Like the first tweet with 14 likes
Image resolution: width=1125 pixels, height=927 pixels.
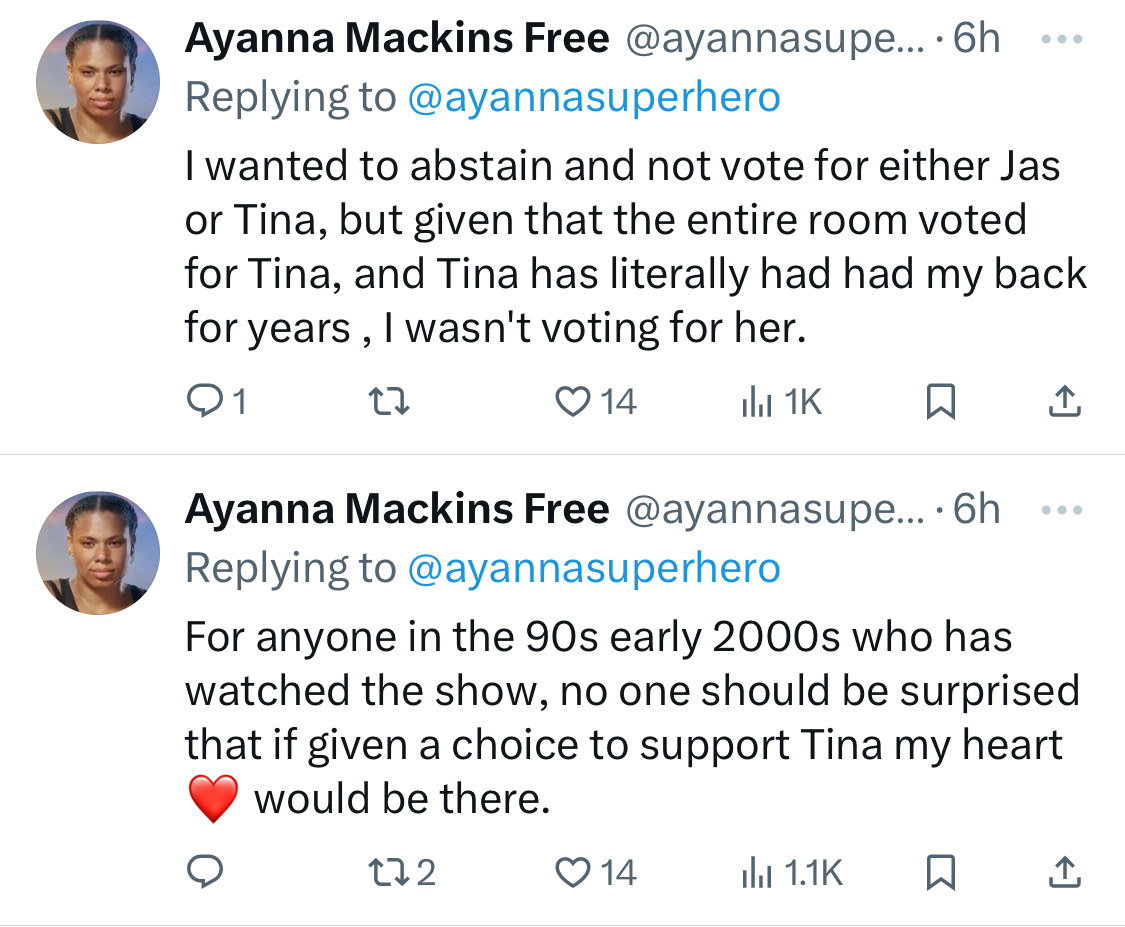596,401
